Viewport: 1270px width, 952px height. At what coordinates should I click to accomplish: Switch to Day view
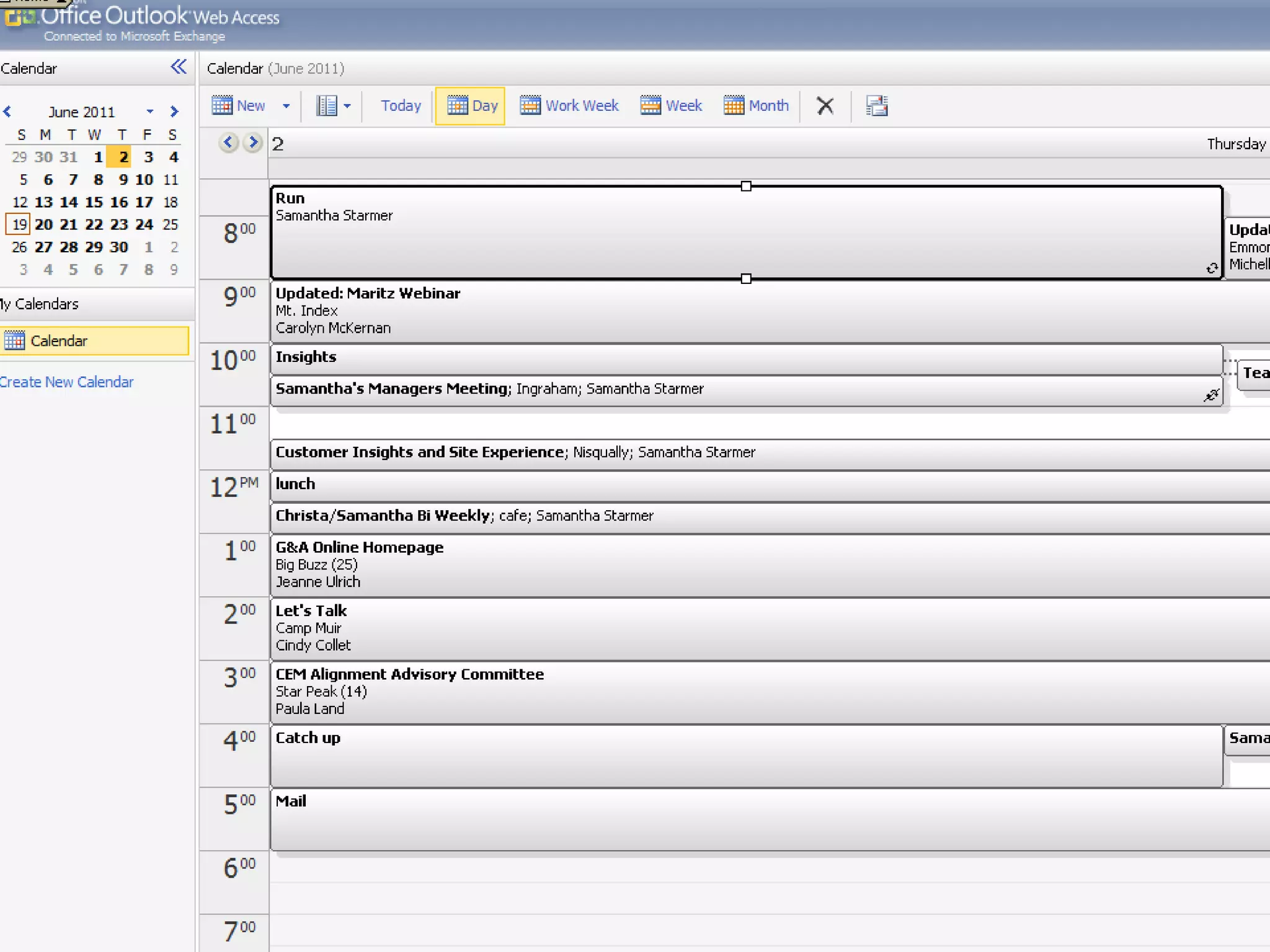pos(471,106)
